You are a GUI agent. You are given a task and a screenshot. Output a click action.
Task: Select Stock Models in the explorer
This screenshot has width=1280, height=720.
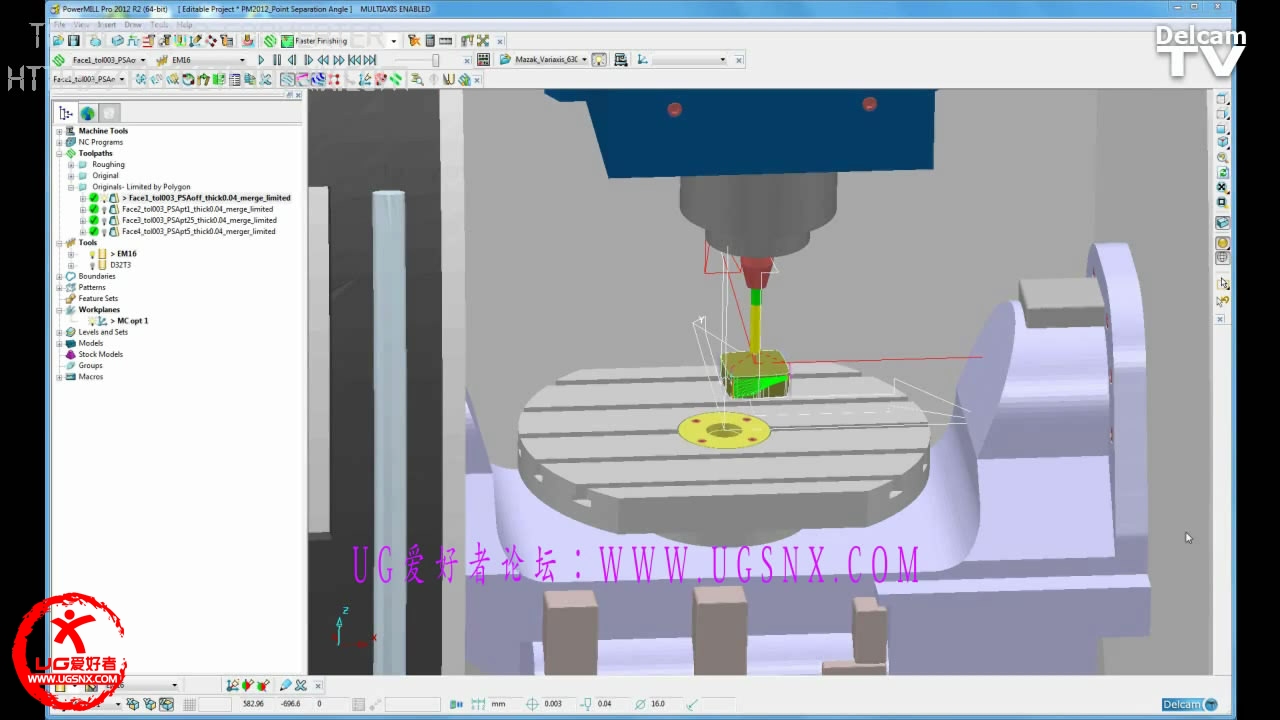pyautogui.click(x=101, y=354)
